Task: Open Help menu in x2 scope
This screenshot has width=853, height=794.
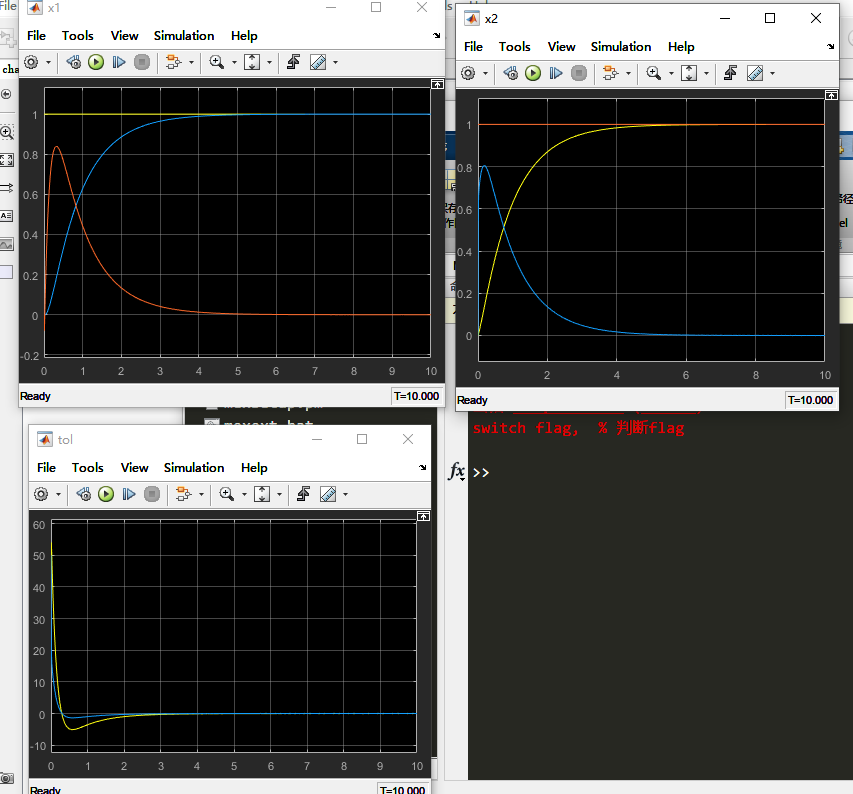Action: [681, 47]
